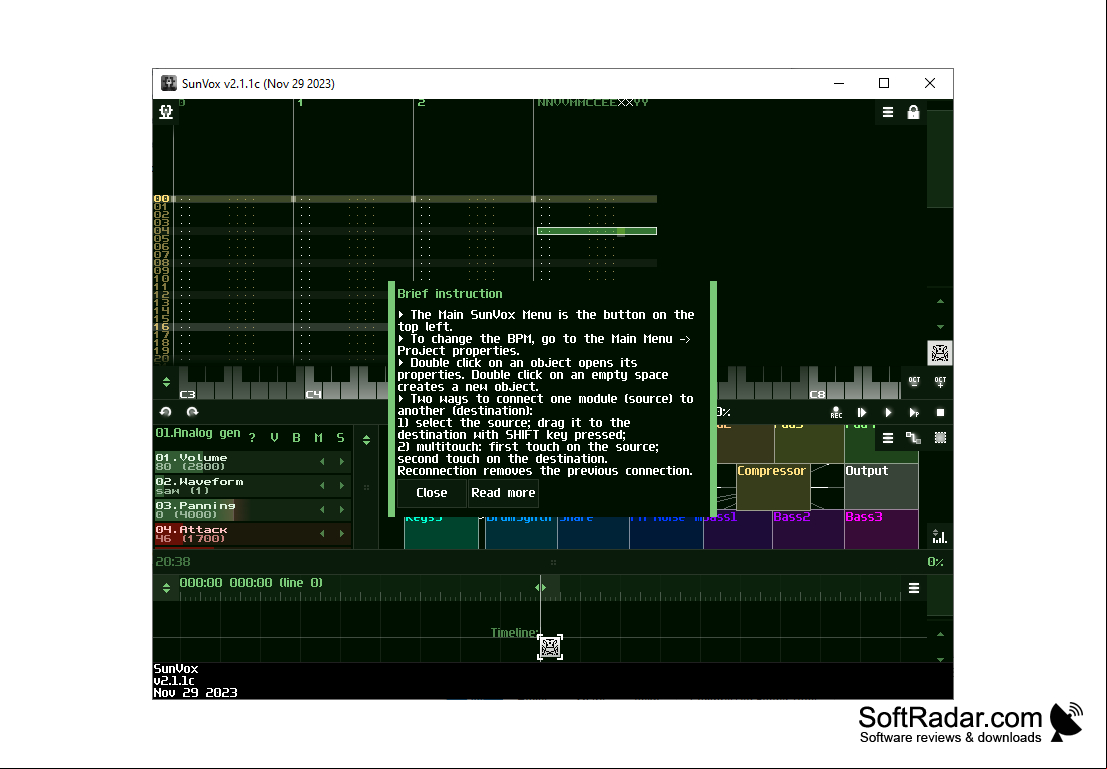The width and height of the screenshot is (1107, 769).
Task: Increase Volume with its right arrow
Action: click(342, 462)
